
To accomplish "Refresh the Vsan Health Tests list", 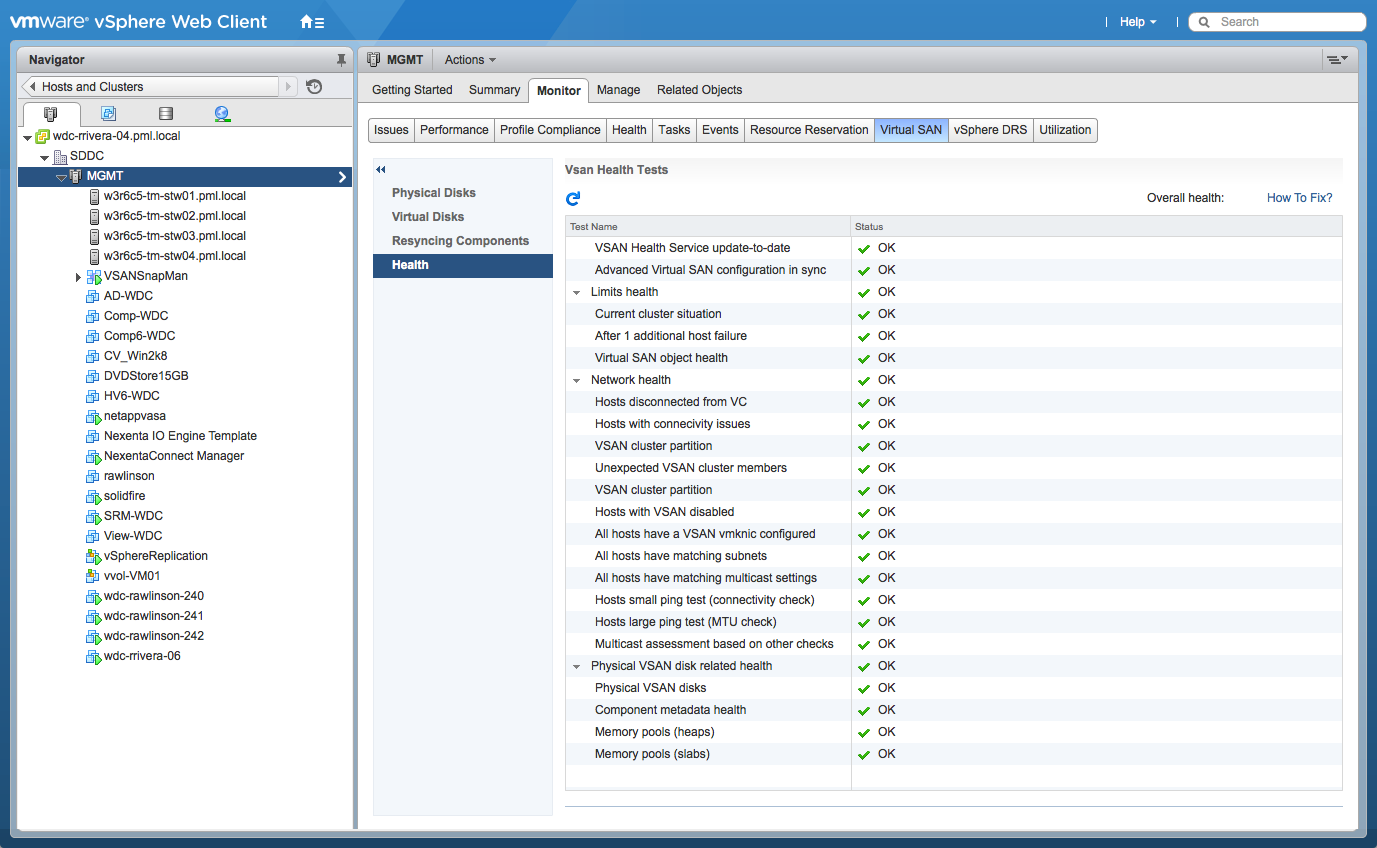I will click(x=573, y=199).
